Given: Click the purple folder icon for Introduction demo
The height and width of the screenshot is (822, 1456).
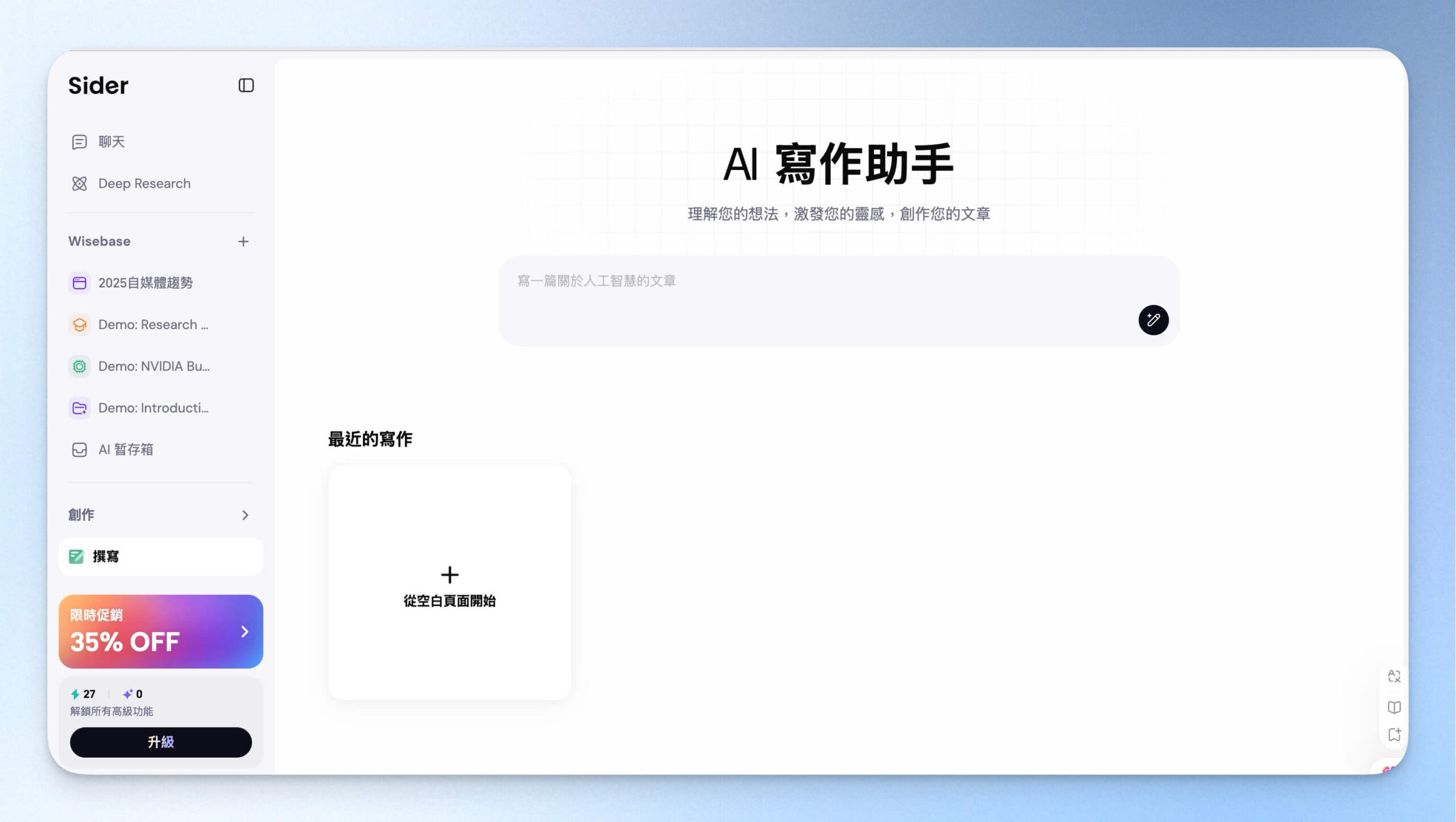Looking at the screenshot, I should point(80,408).
